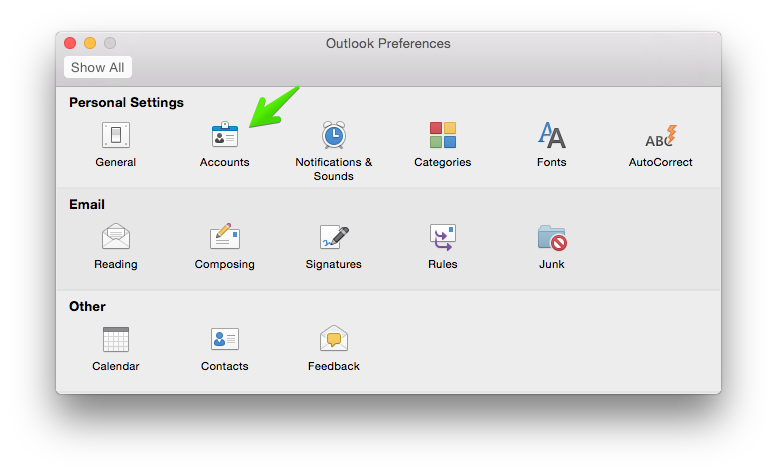Image resolution: width=777 pixels, height=474 pixels.
Task: Open the Calendar preferences icon
Action: pos(115,339)
